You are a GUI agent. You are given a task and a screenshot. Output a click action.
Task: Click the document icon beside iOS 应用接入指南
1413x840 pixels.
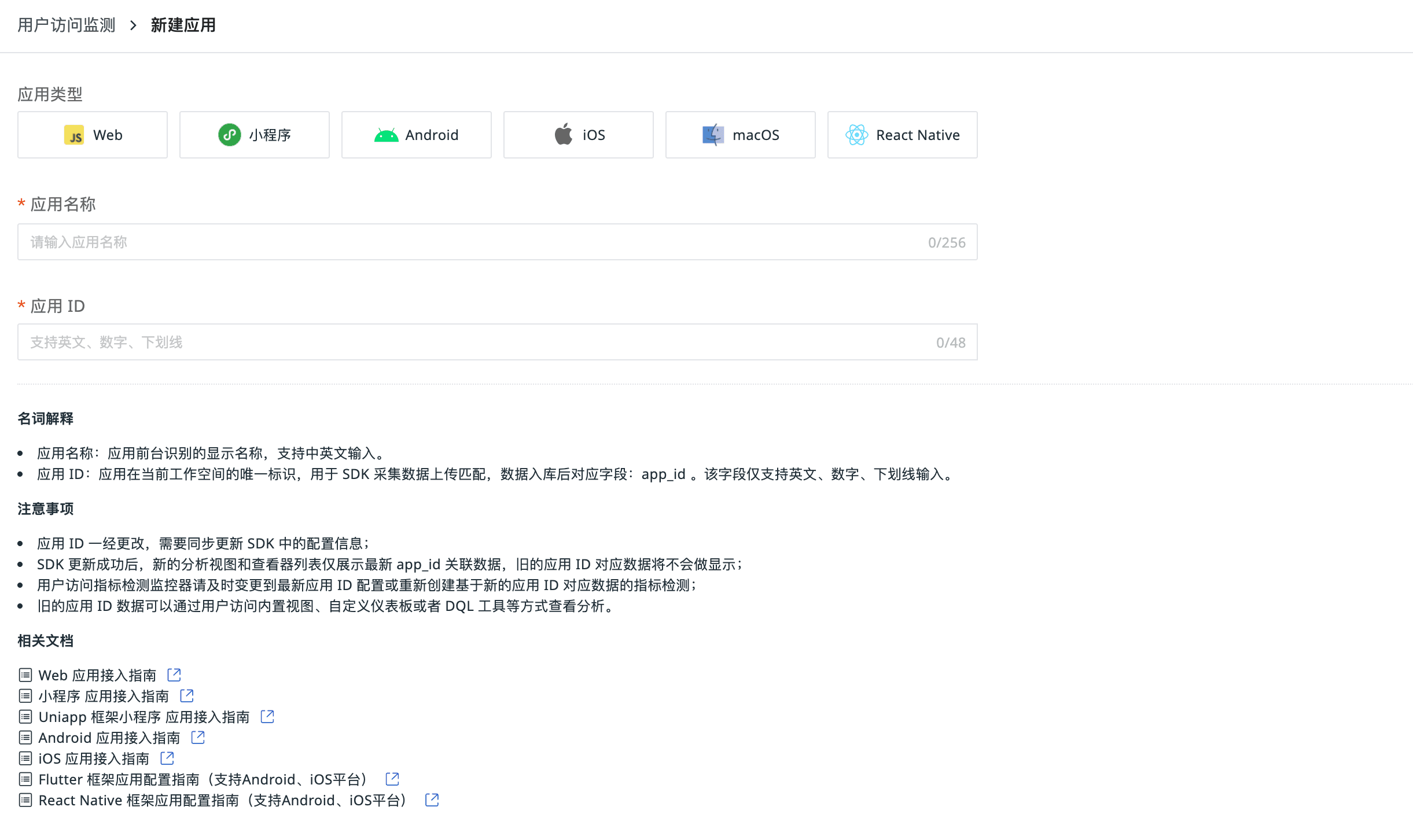[25, 758]
